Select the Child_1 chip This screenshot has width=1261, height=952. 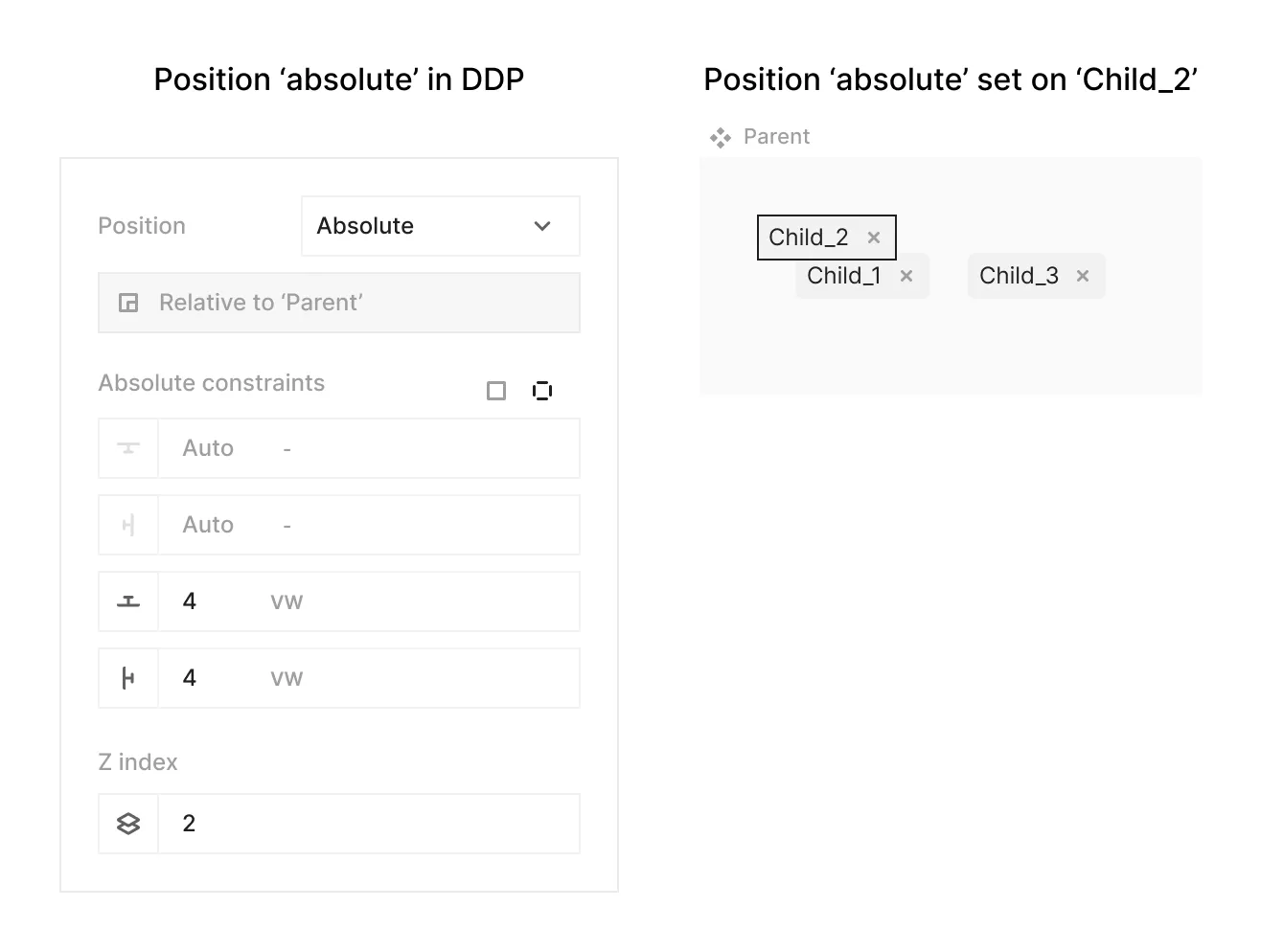862,277
